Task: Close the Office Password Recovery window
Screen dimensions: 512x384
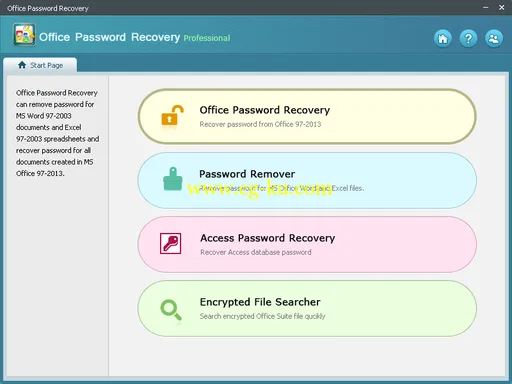Action: (502, 7)
